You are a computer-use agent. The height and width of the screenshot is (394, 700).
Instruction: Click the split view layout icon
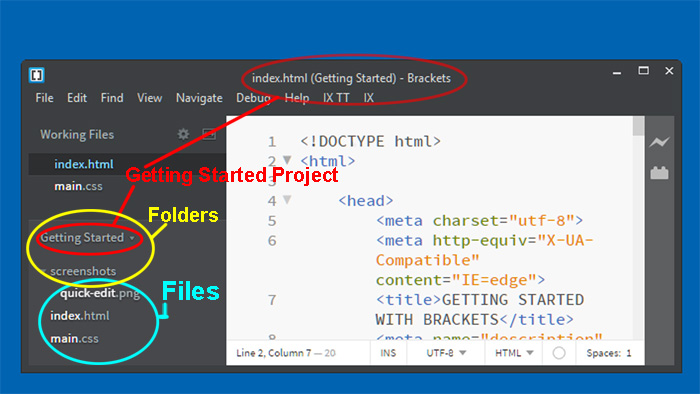pyautogui.click(x=209, y=134)
